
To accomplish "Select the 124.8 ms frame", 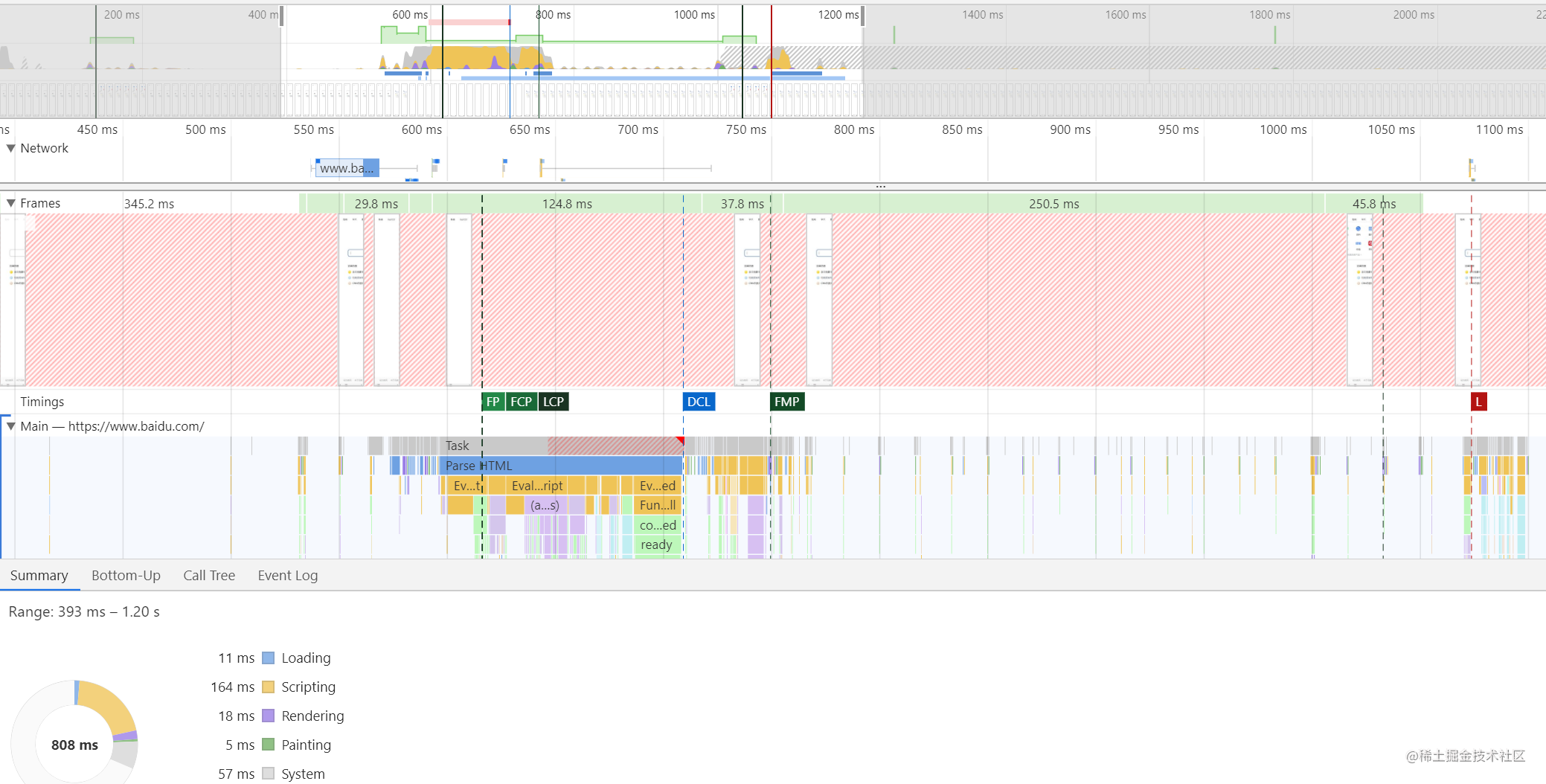I will point(567,203).
